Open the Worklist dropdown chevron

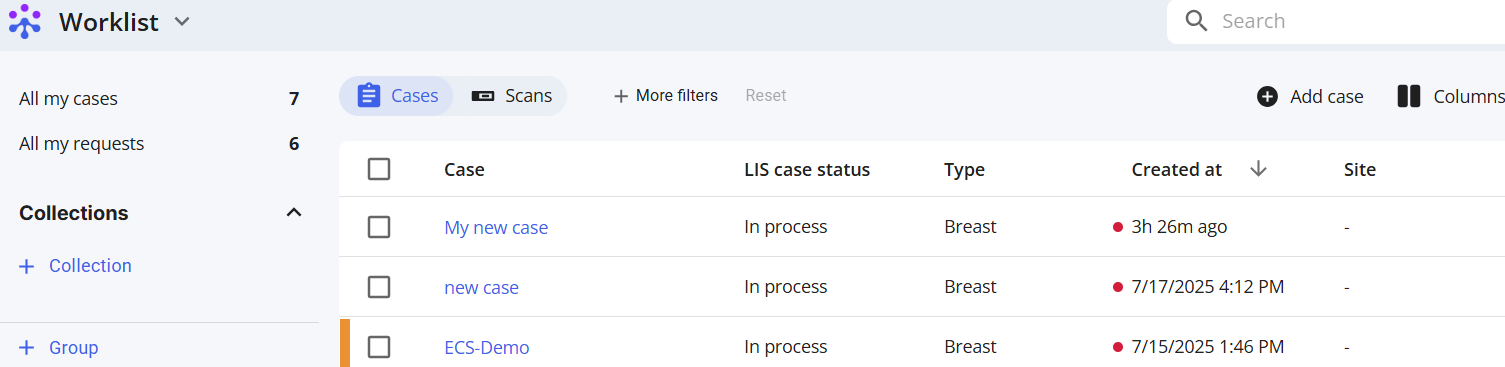[182, 21]
